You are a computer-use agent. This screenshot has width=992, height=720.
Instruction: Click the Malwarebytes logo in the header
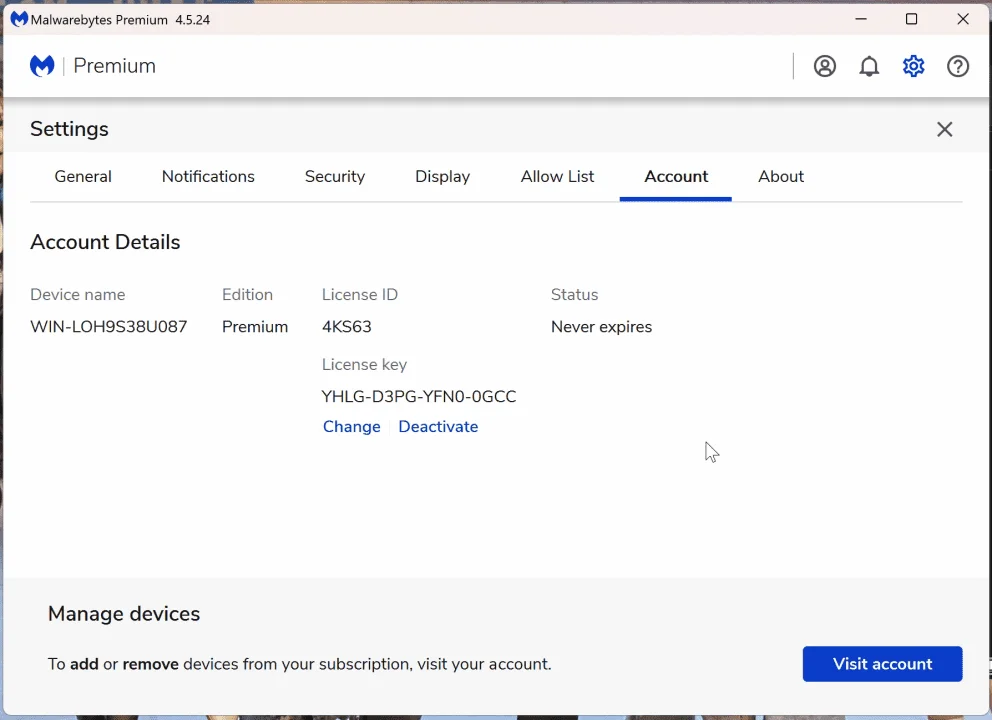pyautogui.click(x=42, y=66)
